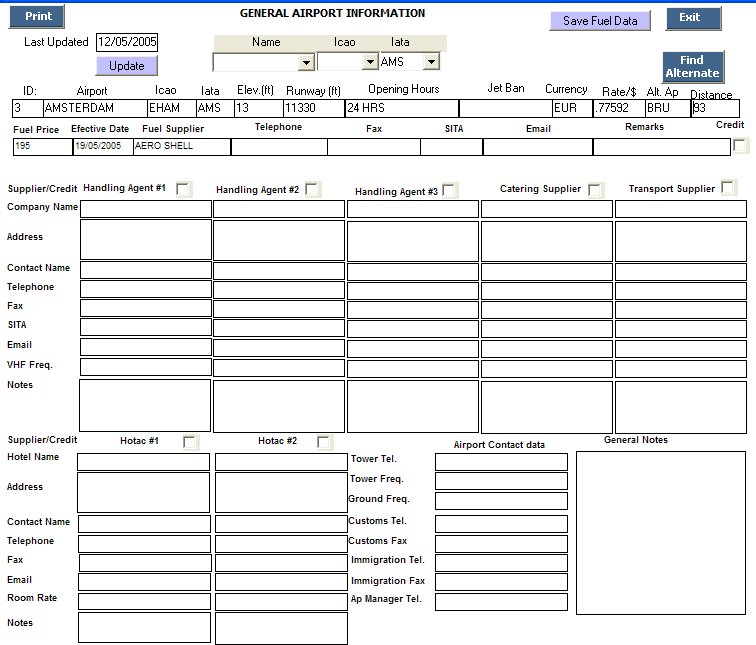Click the Customs Fax field

[501, 543]
